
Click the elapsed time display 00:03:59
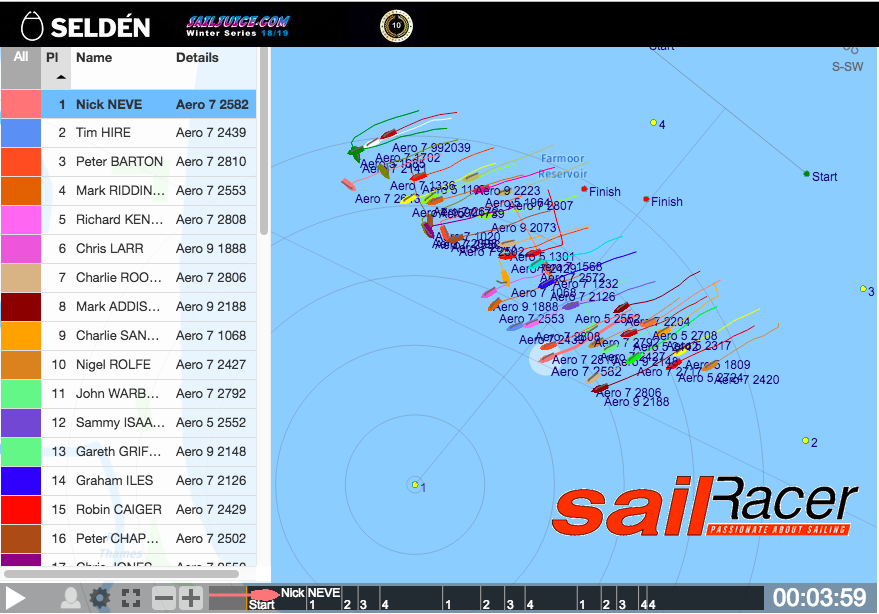tap(819, 598)
